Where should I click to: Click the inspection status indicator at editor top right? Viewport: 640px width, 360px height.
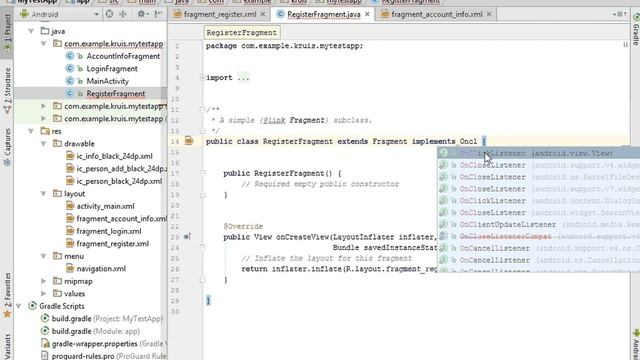point(625,44)
